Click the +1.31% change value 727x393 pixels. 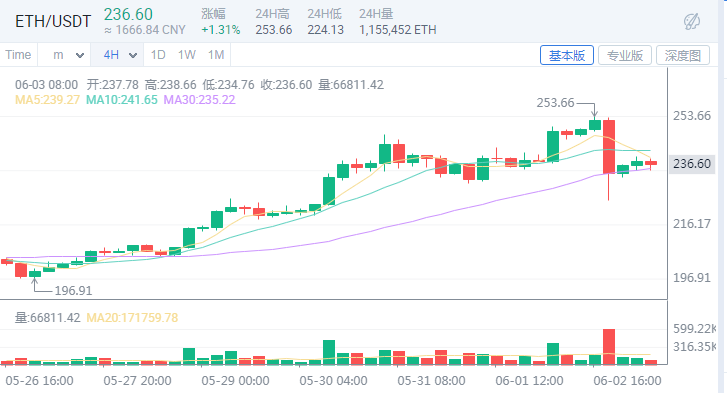pos(221,30)
